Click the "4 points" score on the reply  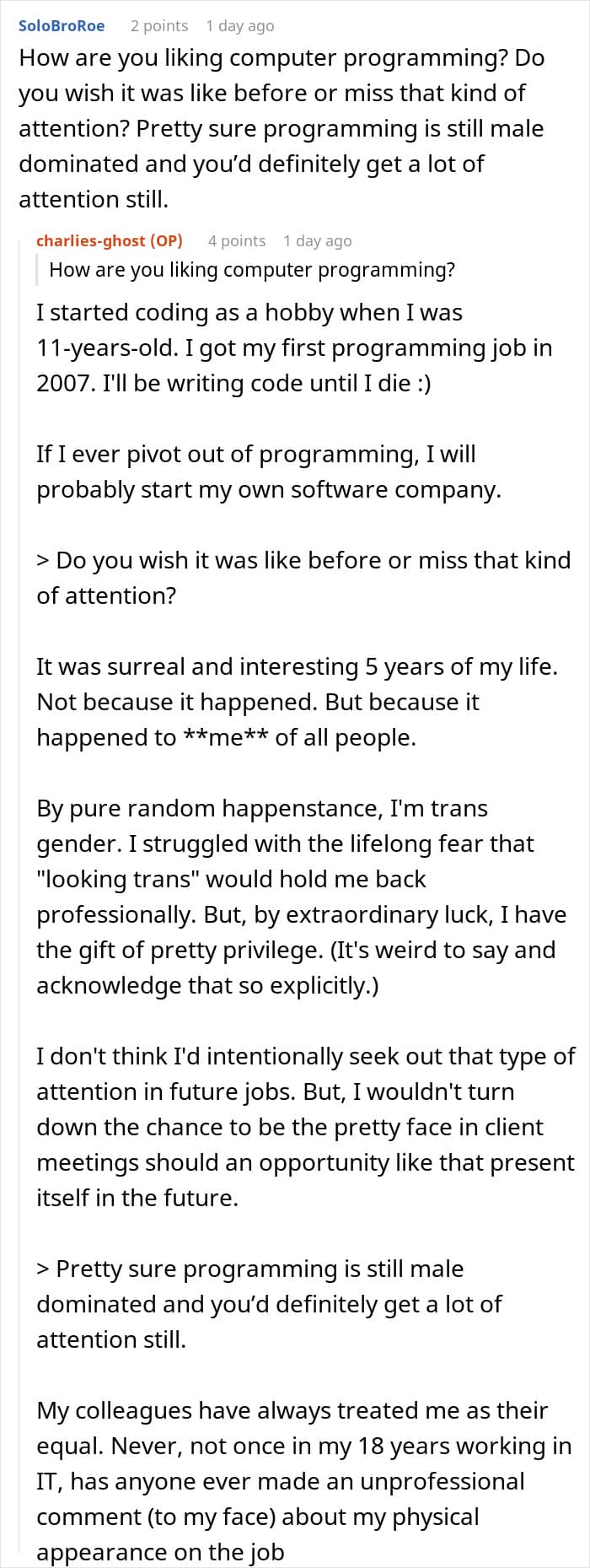tap(237, 240)
